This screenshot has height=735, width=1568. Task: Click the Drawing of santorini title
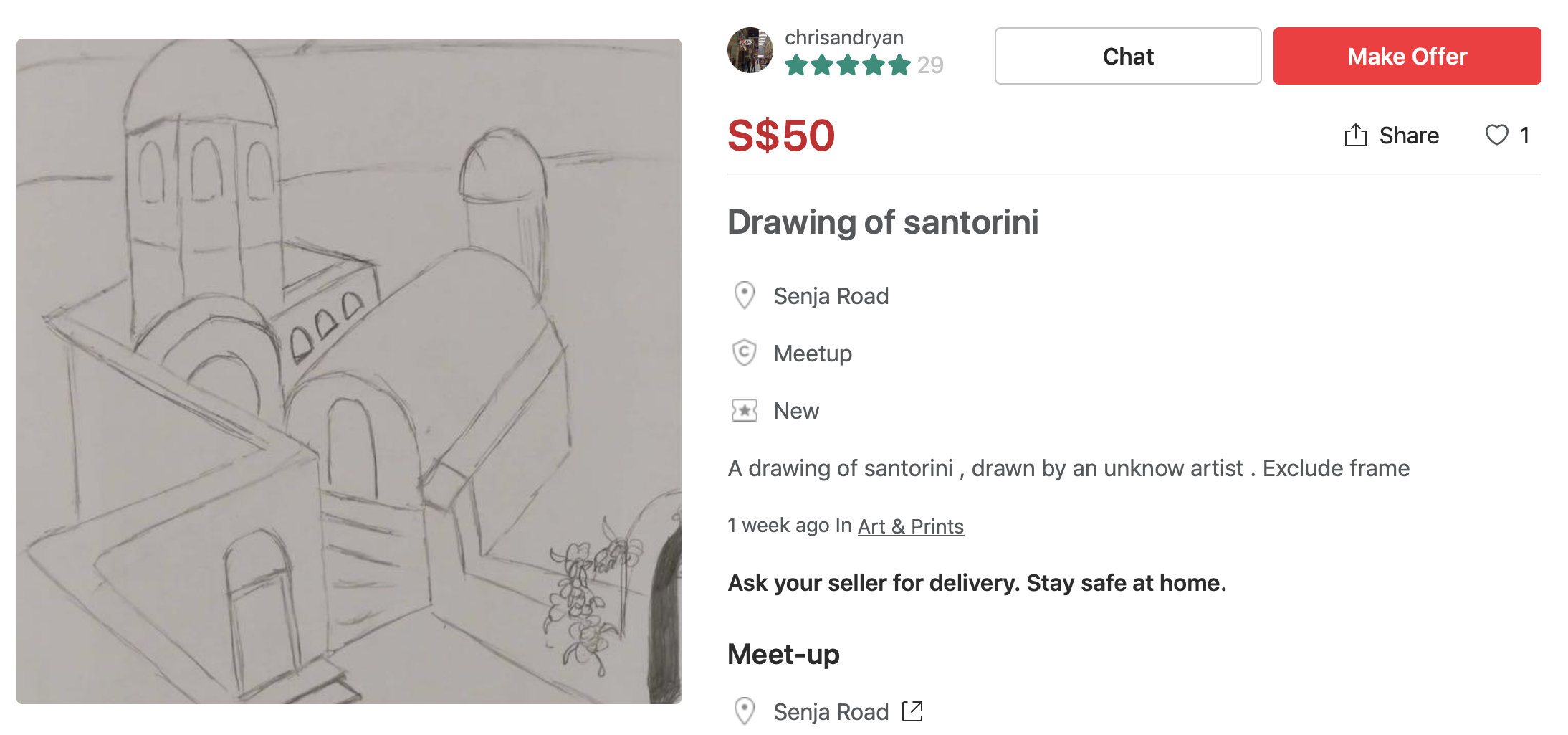click(x=883, y=222)
